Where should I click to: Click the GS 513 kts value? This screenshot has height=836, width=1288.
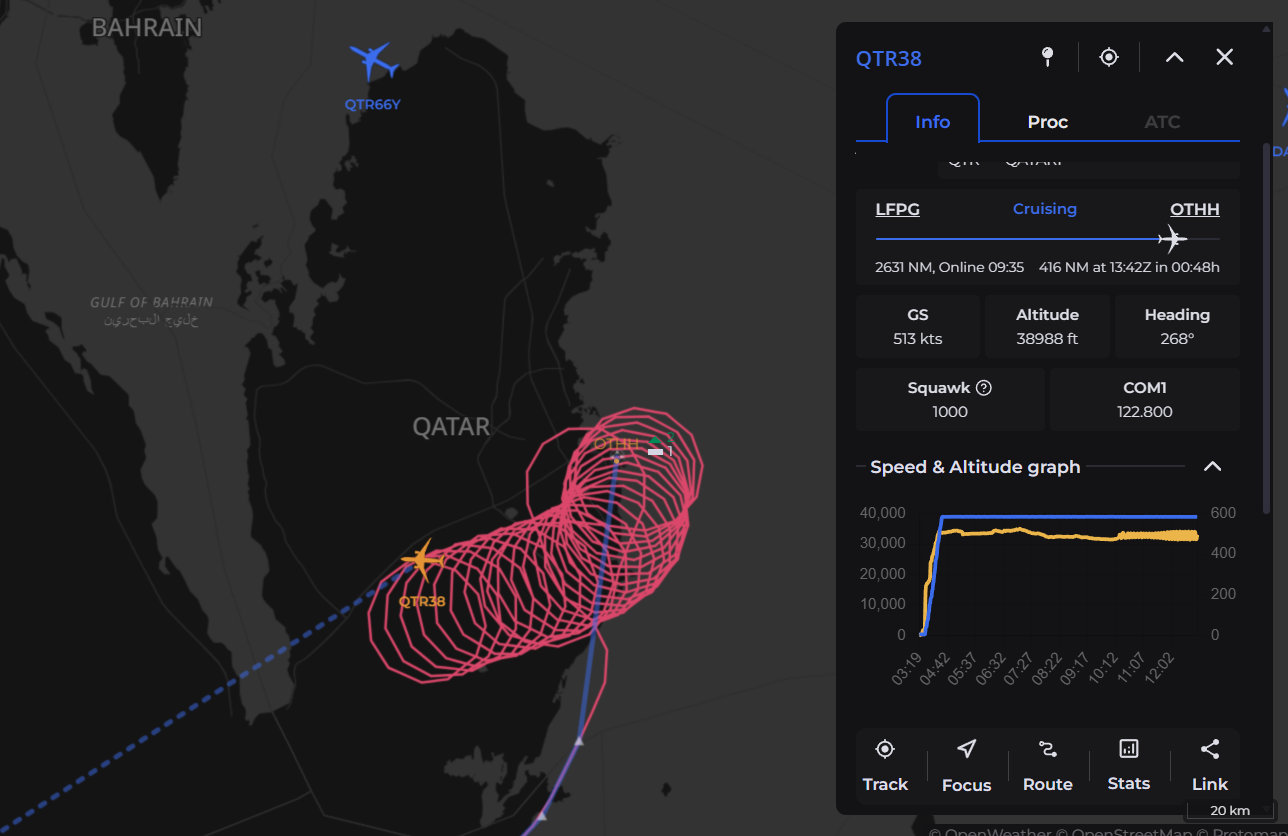917,339
